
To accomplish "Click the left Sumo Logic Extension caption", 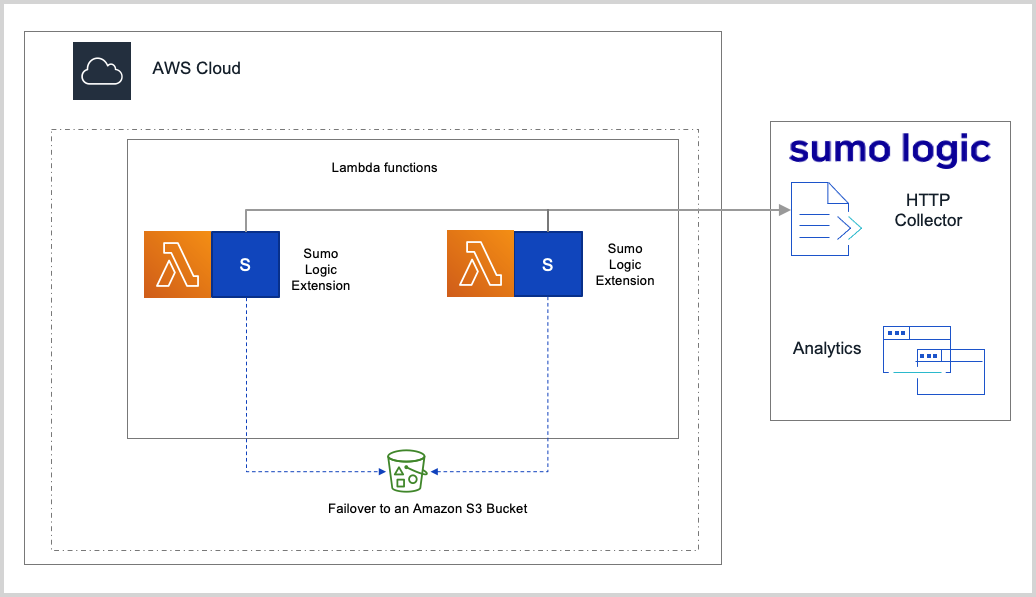I will (320, 265).
